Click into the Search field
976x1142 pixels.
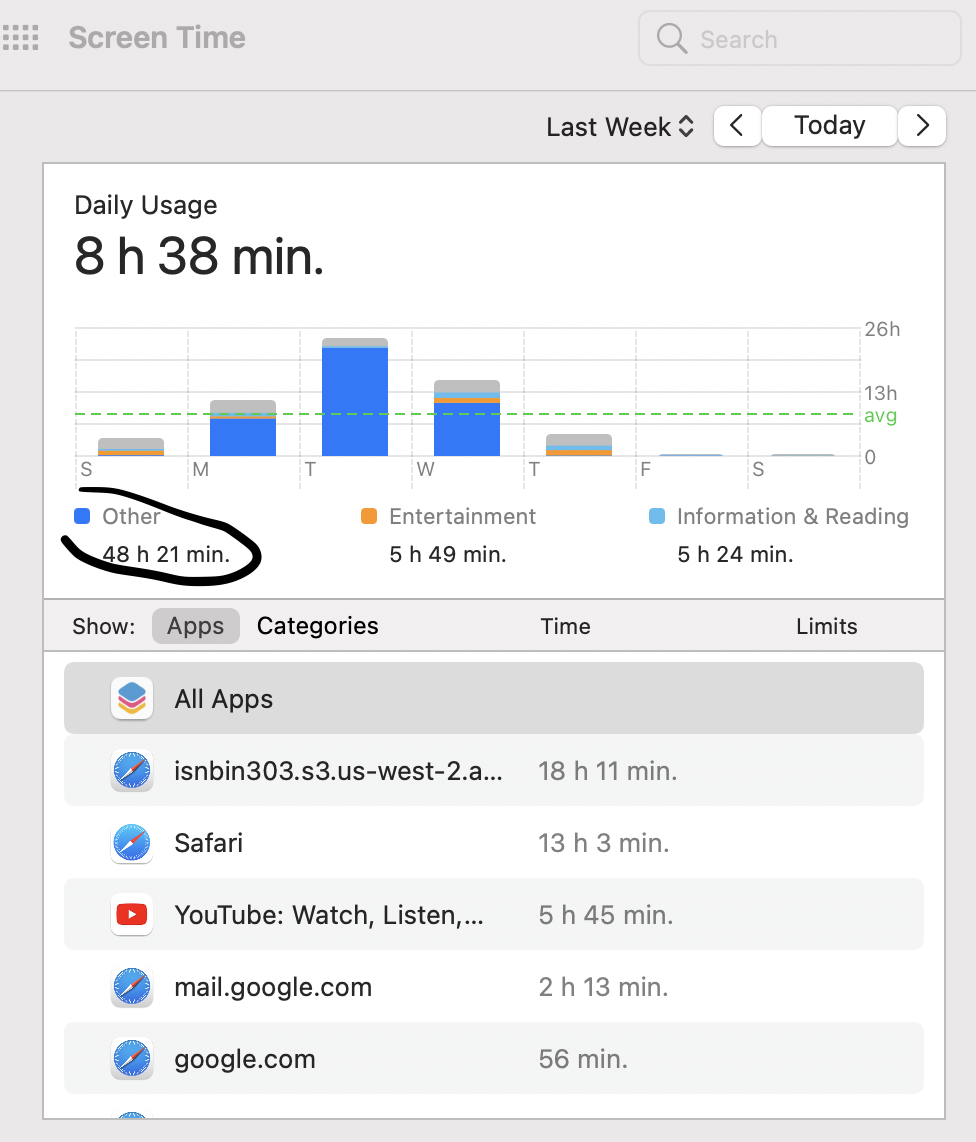[800, 39]
